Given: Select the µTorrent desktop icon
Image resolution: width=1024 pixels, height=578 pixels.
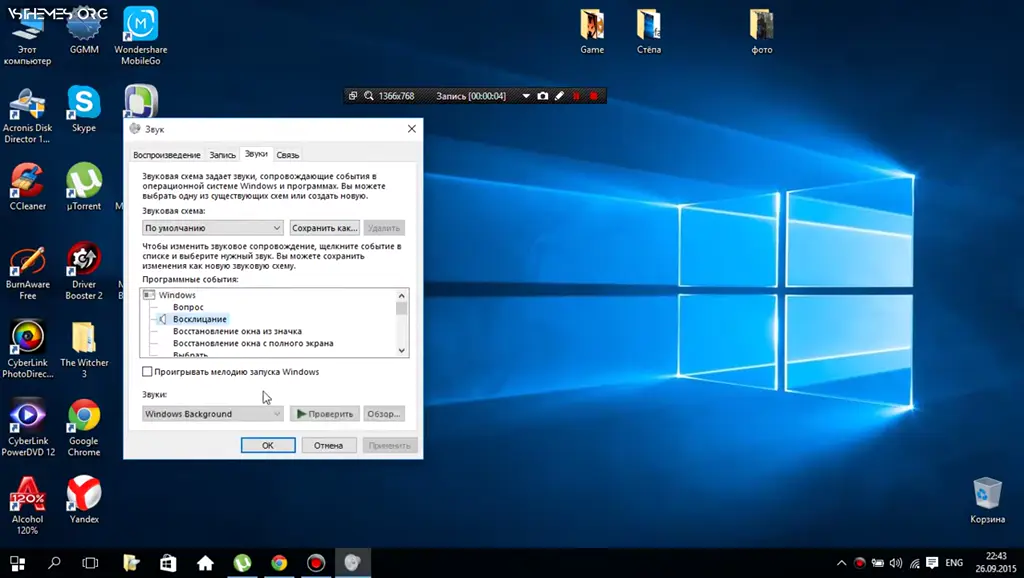Looking at the screenshot, I should tap(84, 188).
